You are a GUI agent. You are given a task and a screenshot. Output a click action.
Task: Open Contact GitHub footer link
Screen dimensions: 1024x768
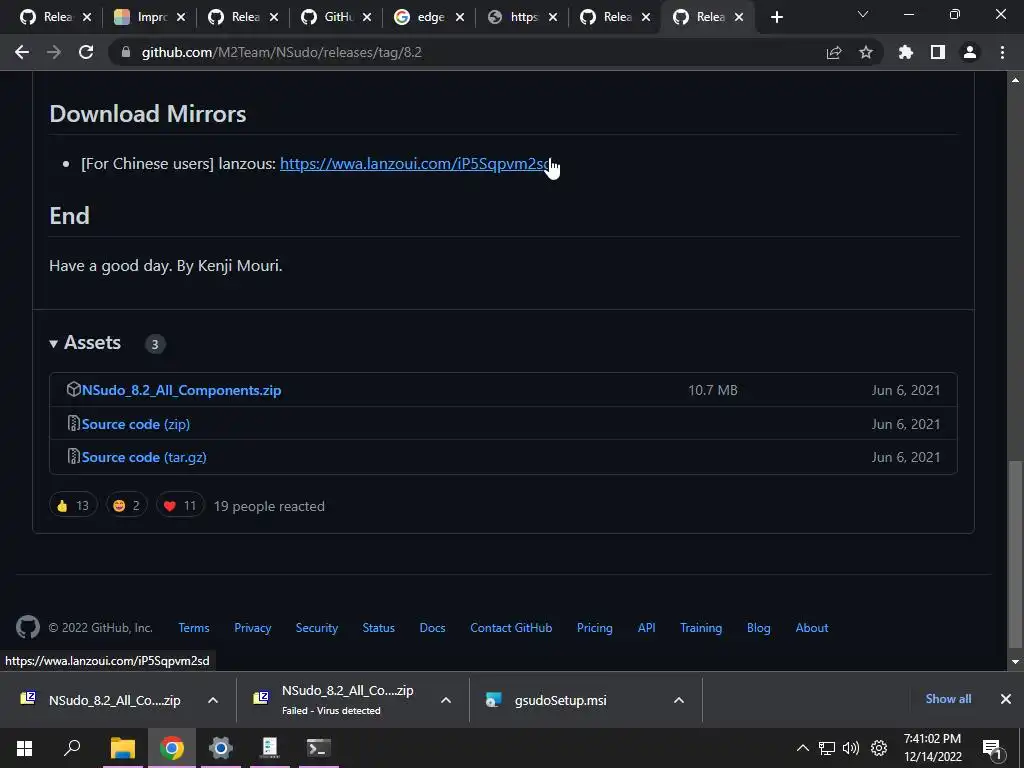[511, 628]
